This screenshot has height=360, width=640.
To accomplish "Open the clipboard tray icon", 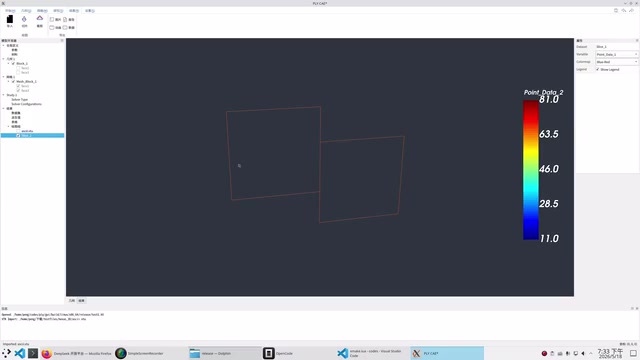I will [552, 353].
